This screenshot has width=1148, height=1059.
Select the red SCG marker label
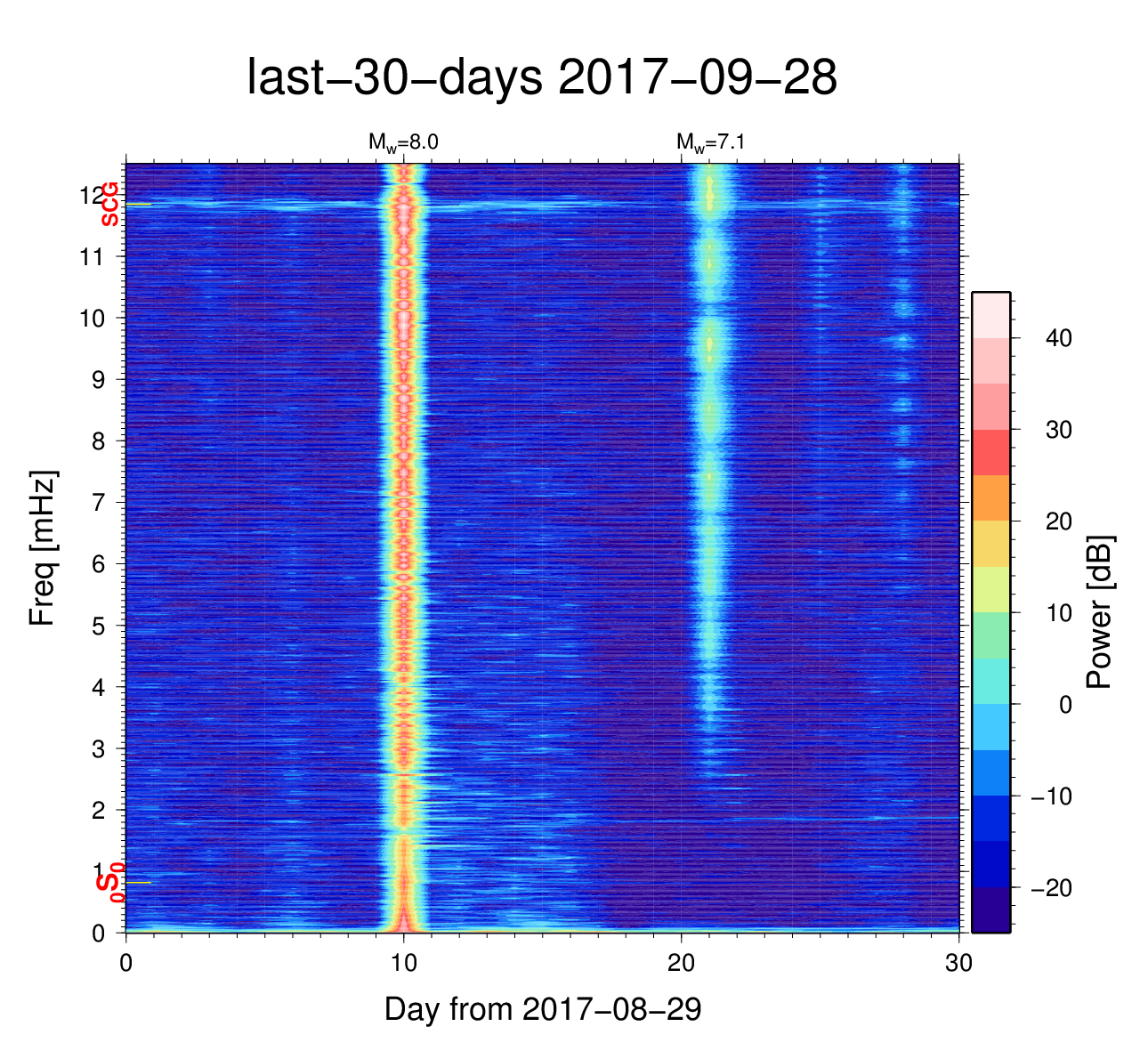(x=109, y=204)
